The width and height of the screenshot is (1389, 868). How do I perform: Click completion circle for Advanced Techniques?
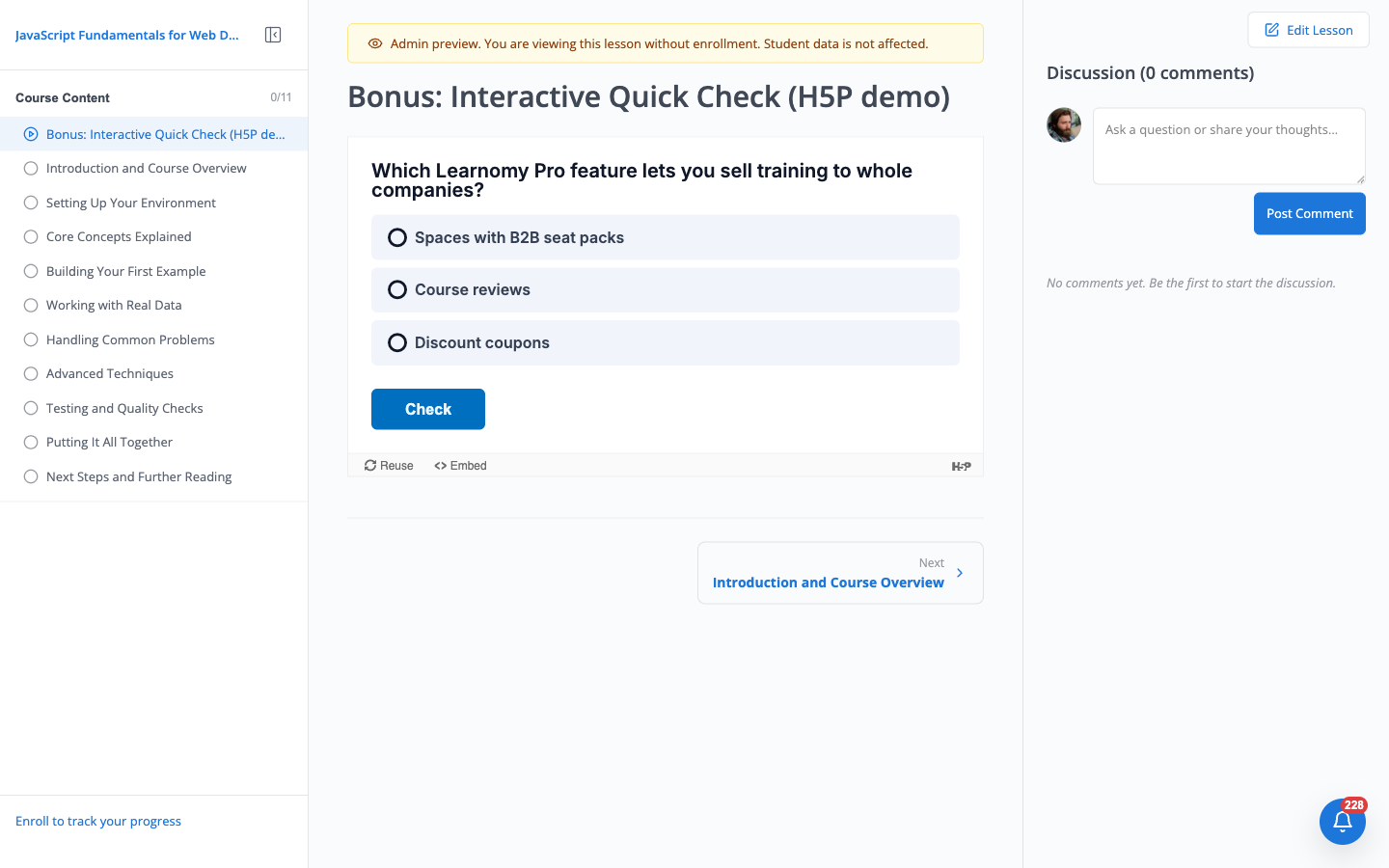(31, 374)
